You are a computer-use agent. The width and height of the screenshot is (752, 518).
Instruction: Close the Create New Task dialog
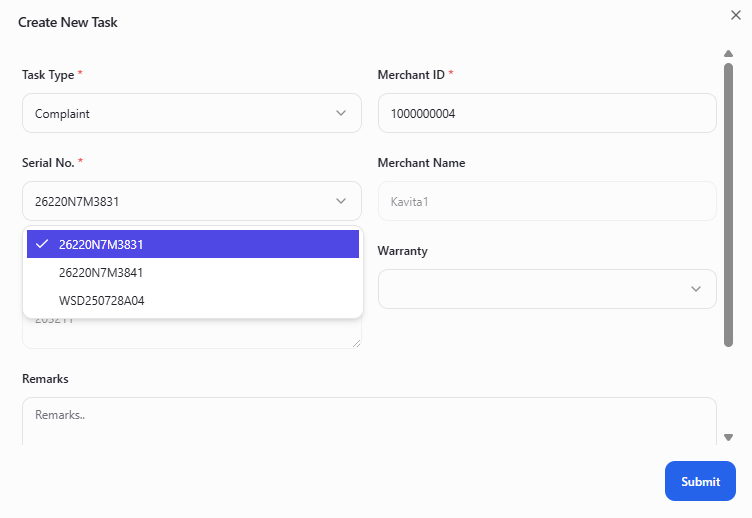(x=736, y=14)
